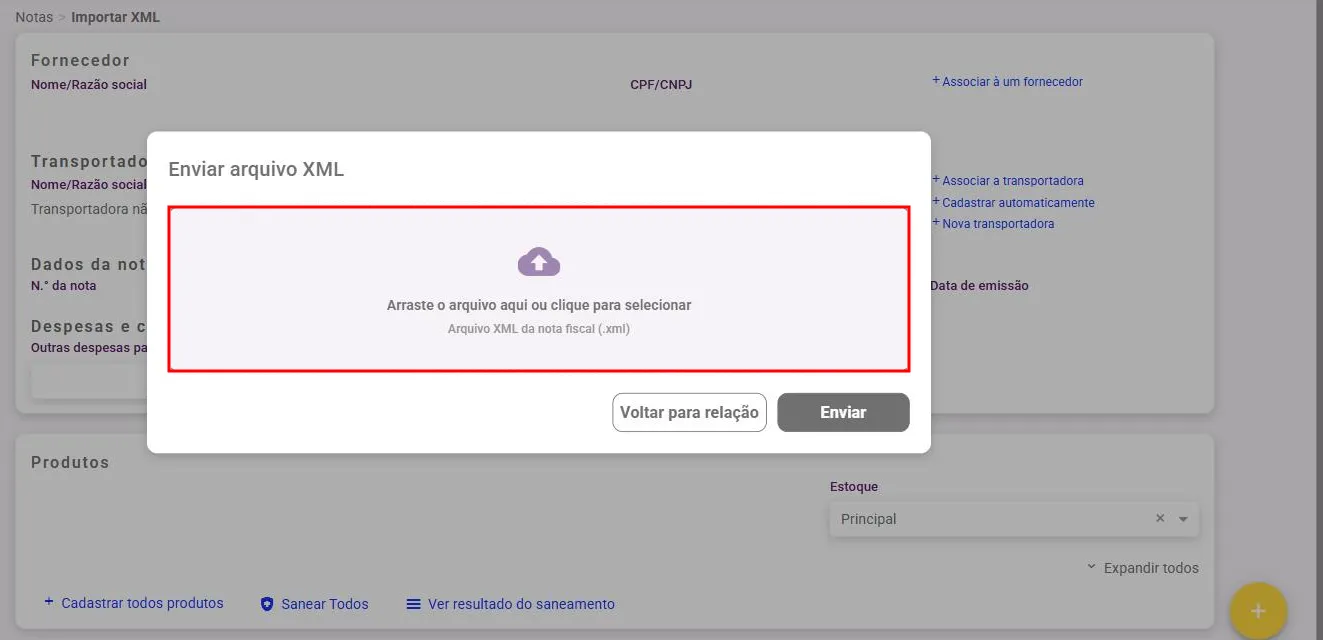Click the Fornecedor section heading
The width and height of the screenshot is (1323, 640).
[80, 61]
